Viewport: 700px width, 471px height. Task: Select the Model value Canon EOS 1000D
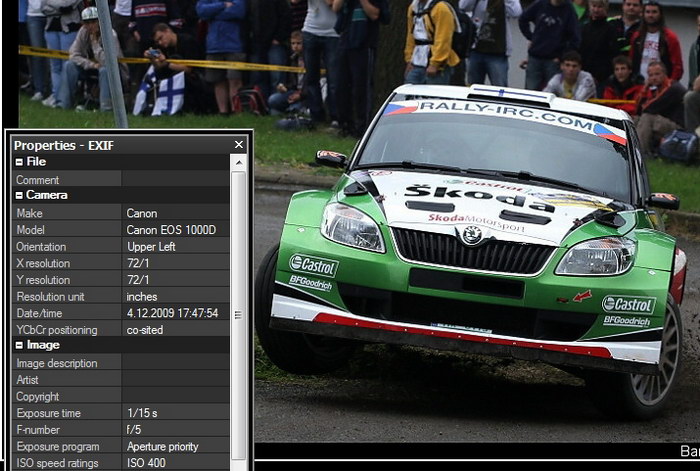click(x=170, y=230)
